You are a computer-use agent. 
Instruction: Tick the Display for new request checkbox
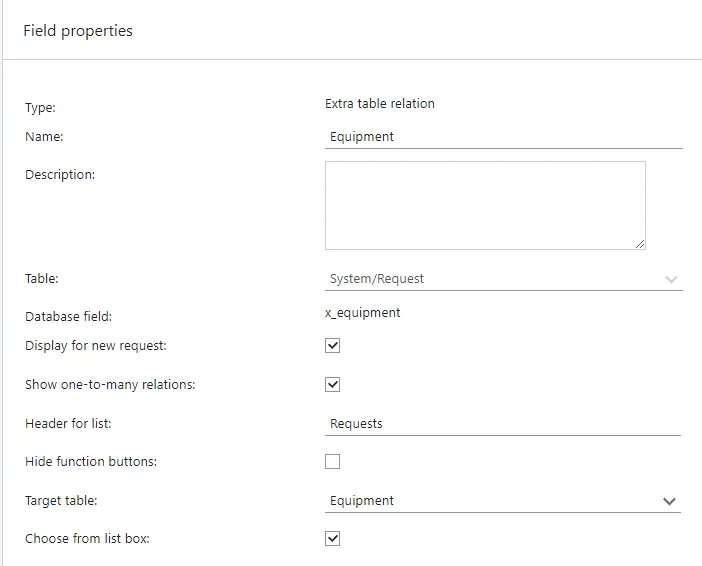[333, 346]
